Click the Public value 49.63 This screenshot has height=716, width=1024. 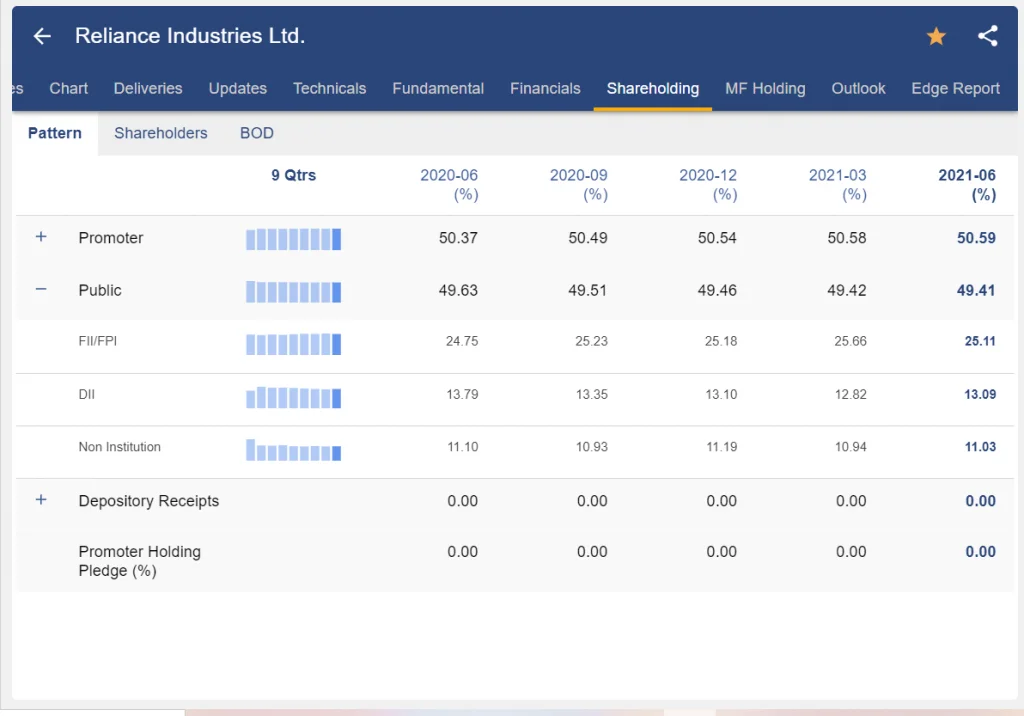(458, 290)
